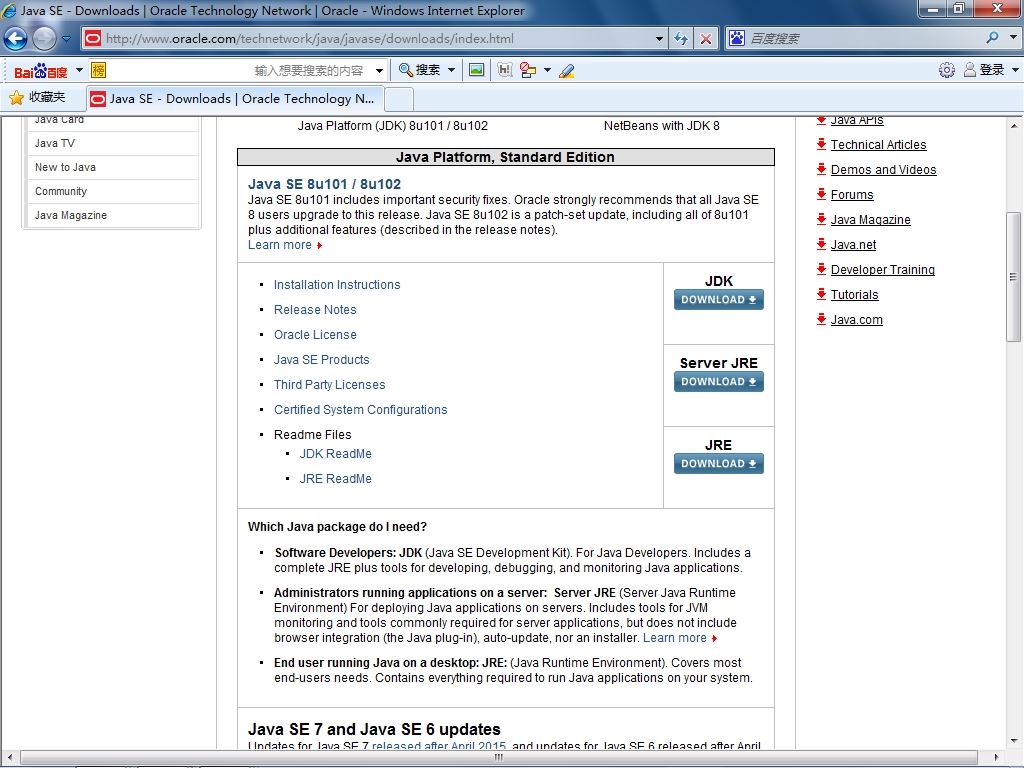Screen dimensions: 1024x768
Task: Open Java.net link
Action: click(x=853, y=245)
